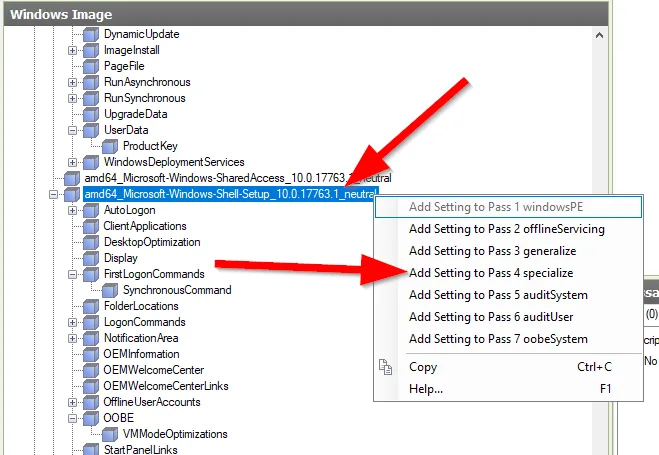Expand the OfflineUserAccounts node
Screen dimensions: 659x455
click(x=72, y=402)
